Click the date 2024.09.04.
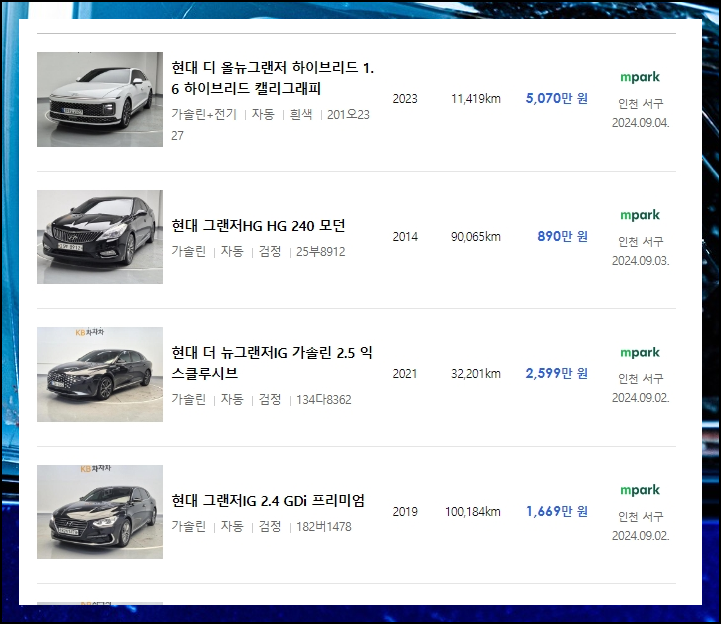 pyautogui.click(x=641, y=123)
